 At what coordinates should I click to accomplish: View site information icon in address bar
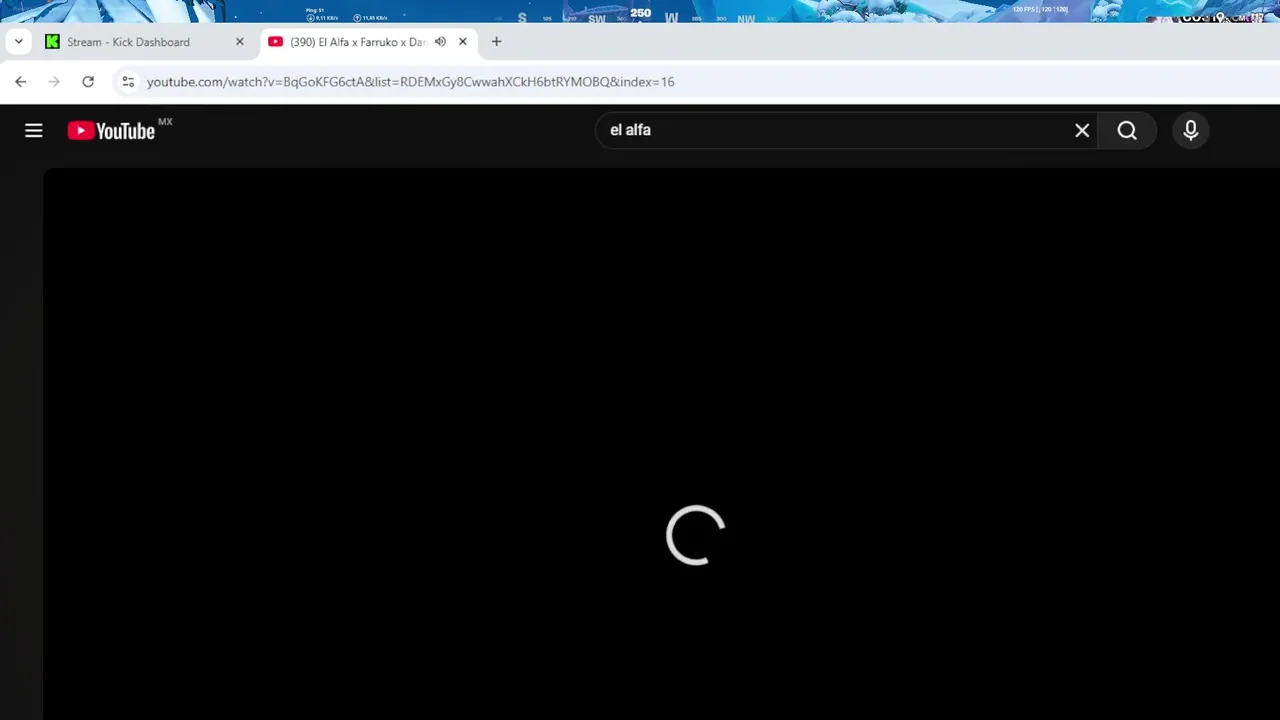tap(127, 82)
